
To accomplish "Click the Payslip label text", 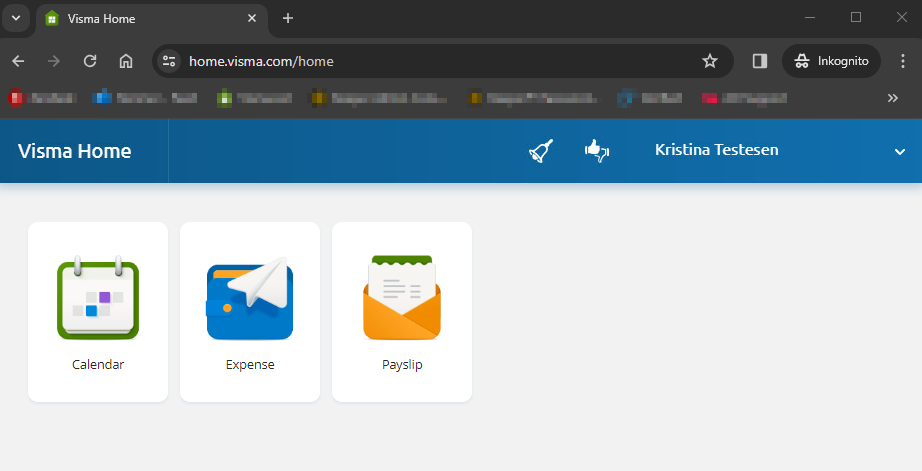I will [x=402, y=365].
